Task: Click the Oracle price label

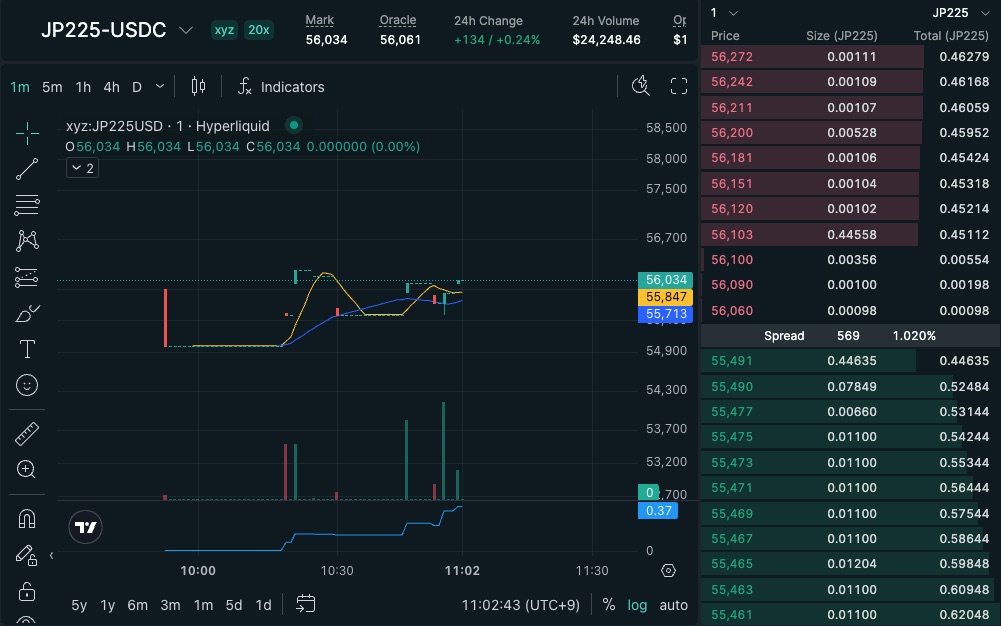Action: (398, 20)
